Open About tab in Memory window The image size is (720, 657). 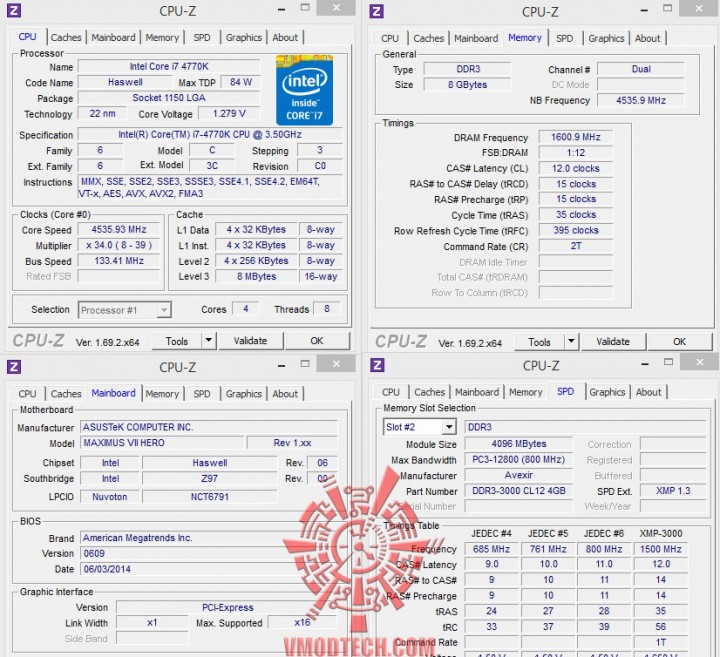coord(647,39)
